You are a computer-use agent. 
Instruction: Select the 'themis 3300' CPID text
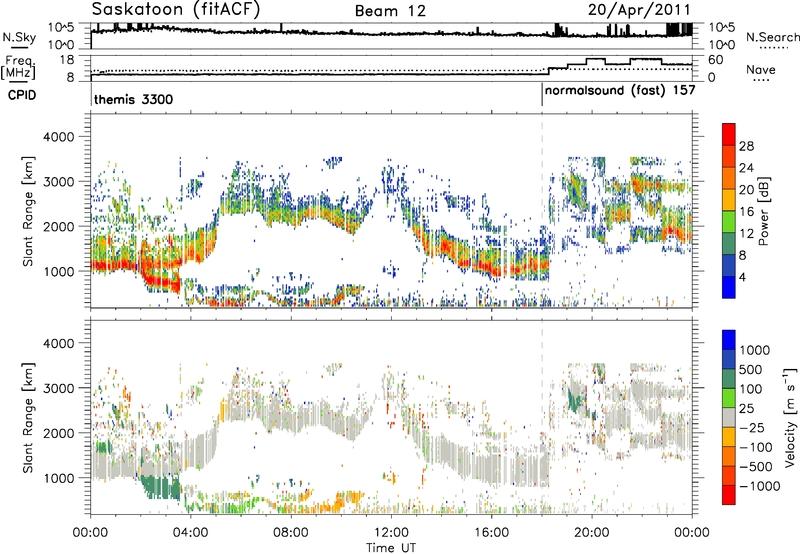pyautogui.click(x=134, y=99)
